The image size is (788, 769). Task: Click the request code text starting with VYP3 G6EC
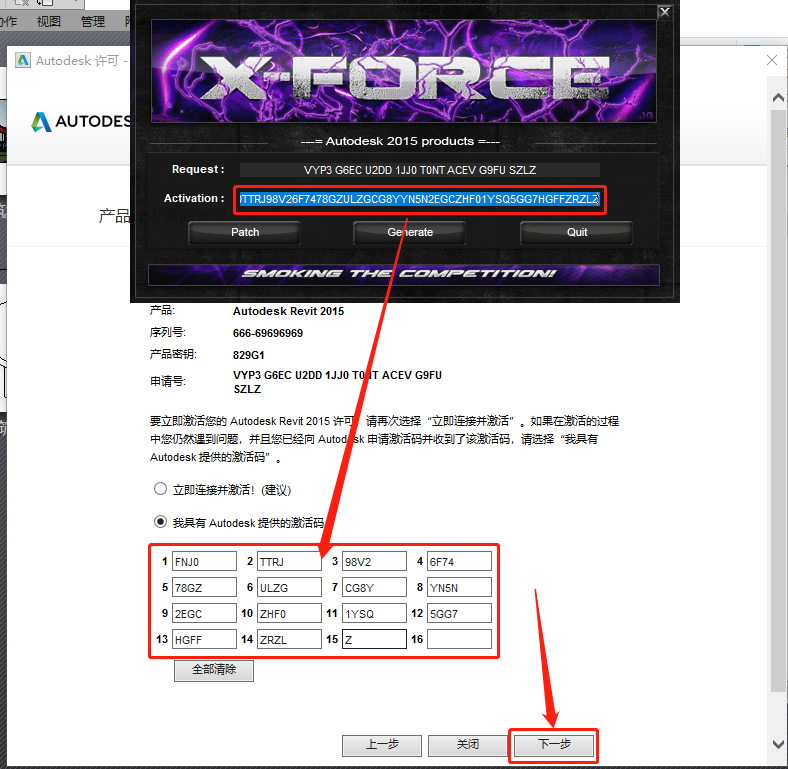(337, 382)
